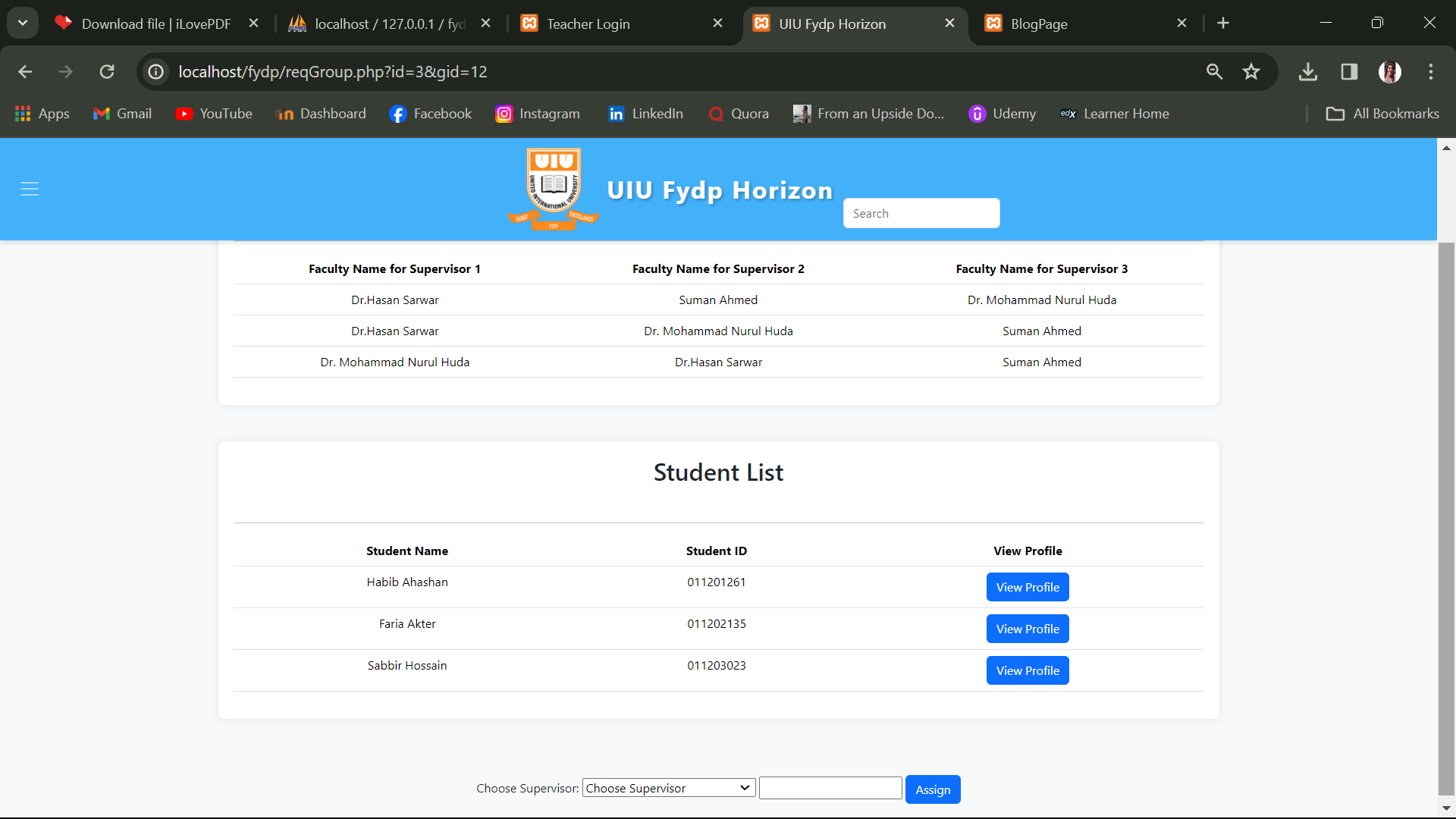
Task: Focus the Search input field
Action: (x=921, y=213)
